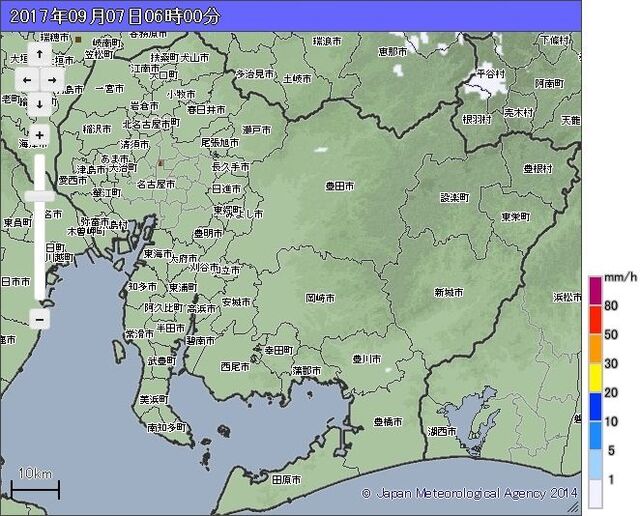Screen dimensions: 640x516
Task: Zoom out with the minus button
Action: pos(40,319)
